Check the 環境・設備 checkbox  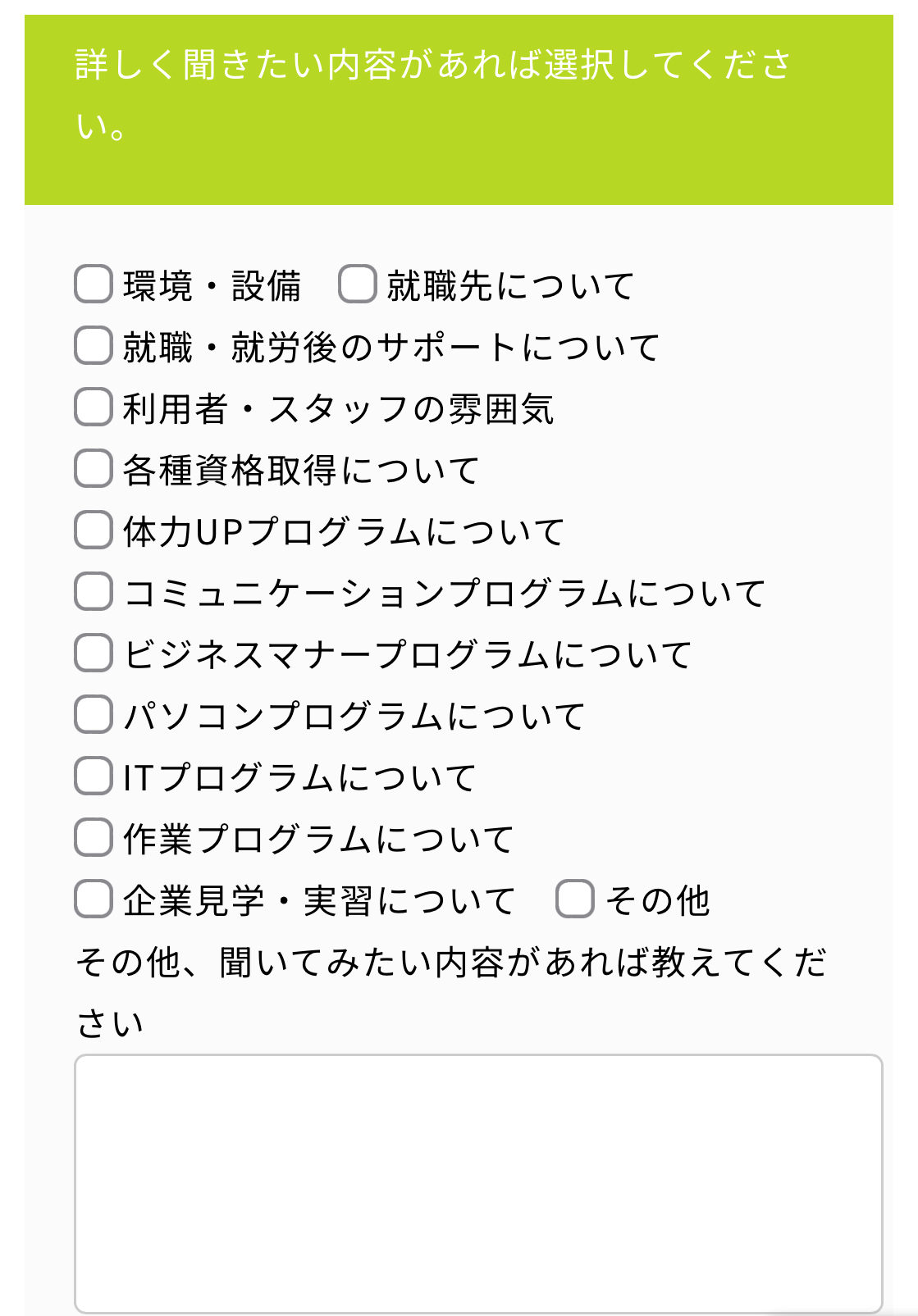[94, 285]
